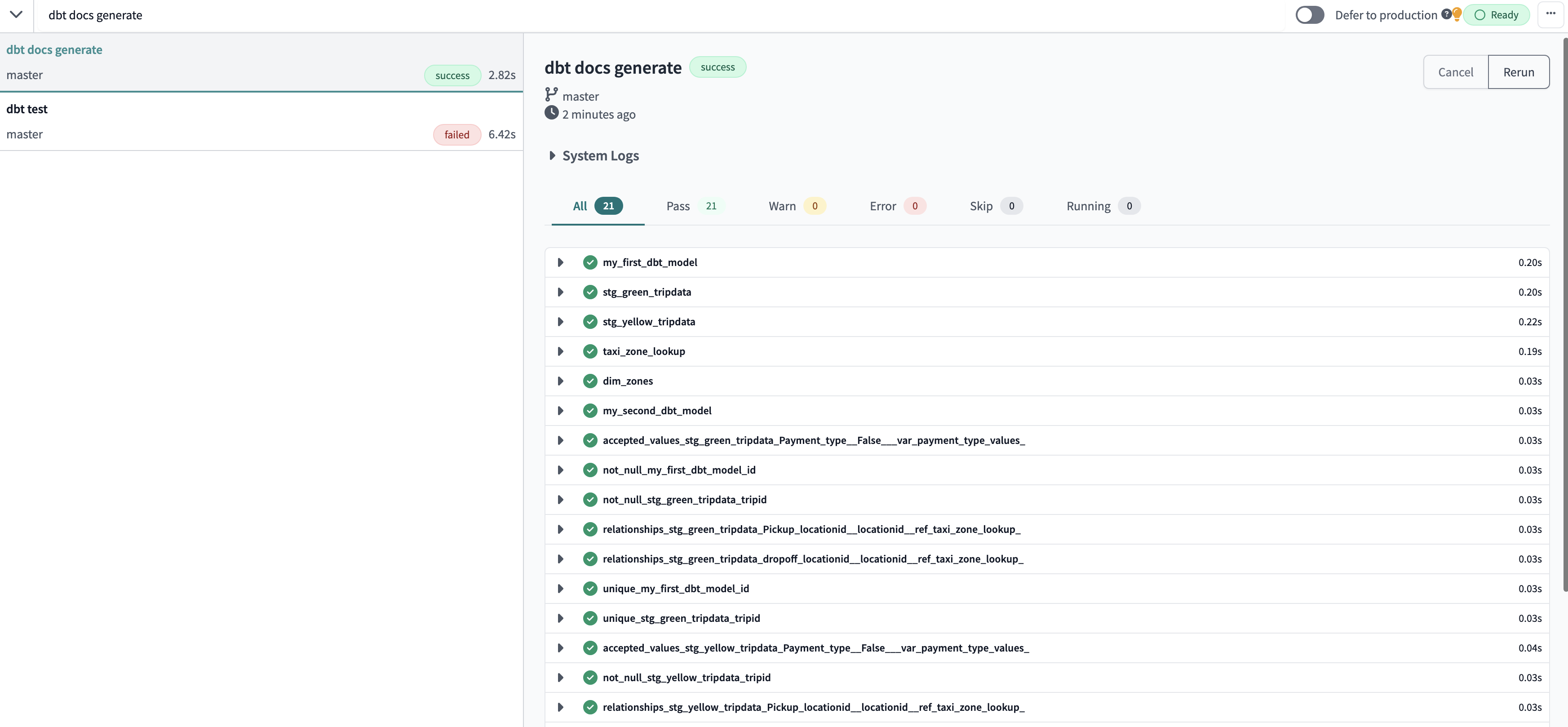Click check icon for accepted_values_stg_green_tripdata test
Screen dimensions: 1568x727
pyautogui.click(x=590, y=440)
